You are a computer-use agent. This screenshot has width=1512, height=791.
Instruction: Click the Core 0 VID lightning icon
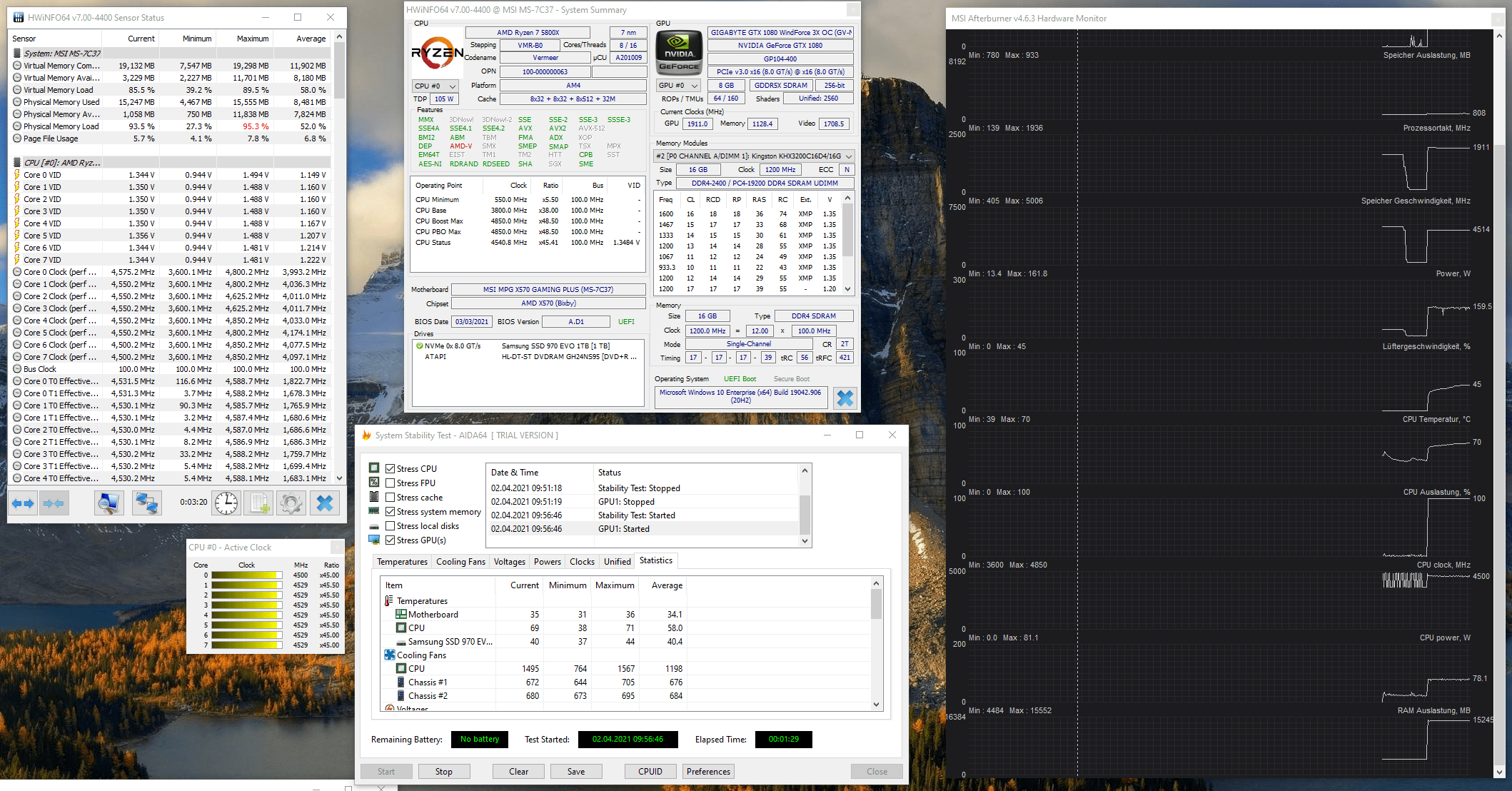pos(17,174)
